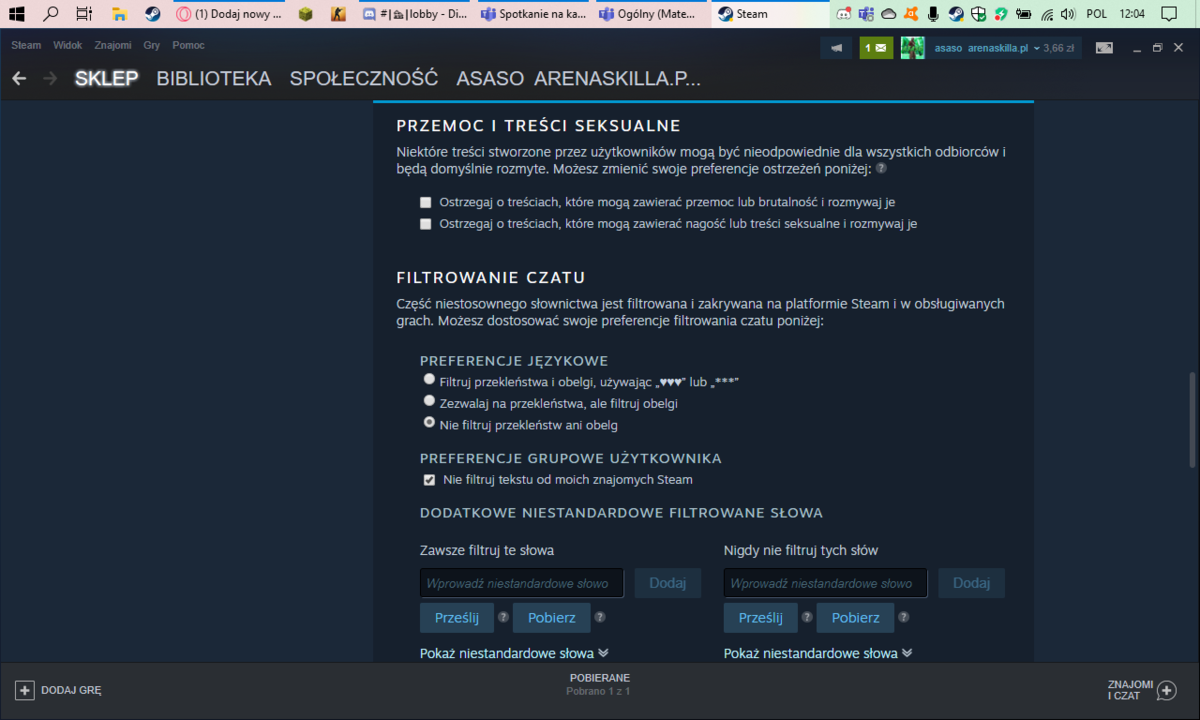The image size is (1200, 720).
Task: Uncheck 'Nie filtruj tekstu od moich znajomych Steam'
Action: click(x=429, y=480)
